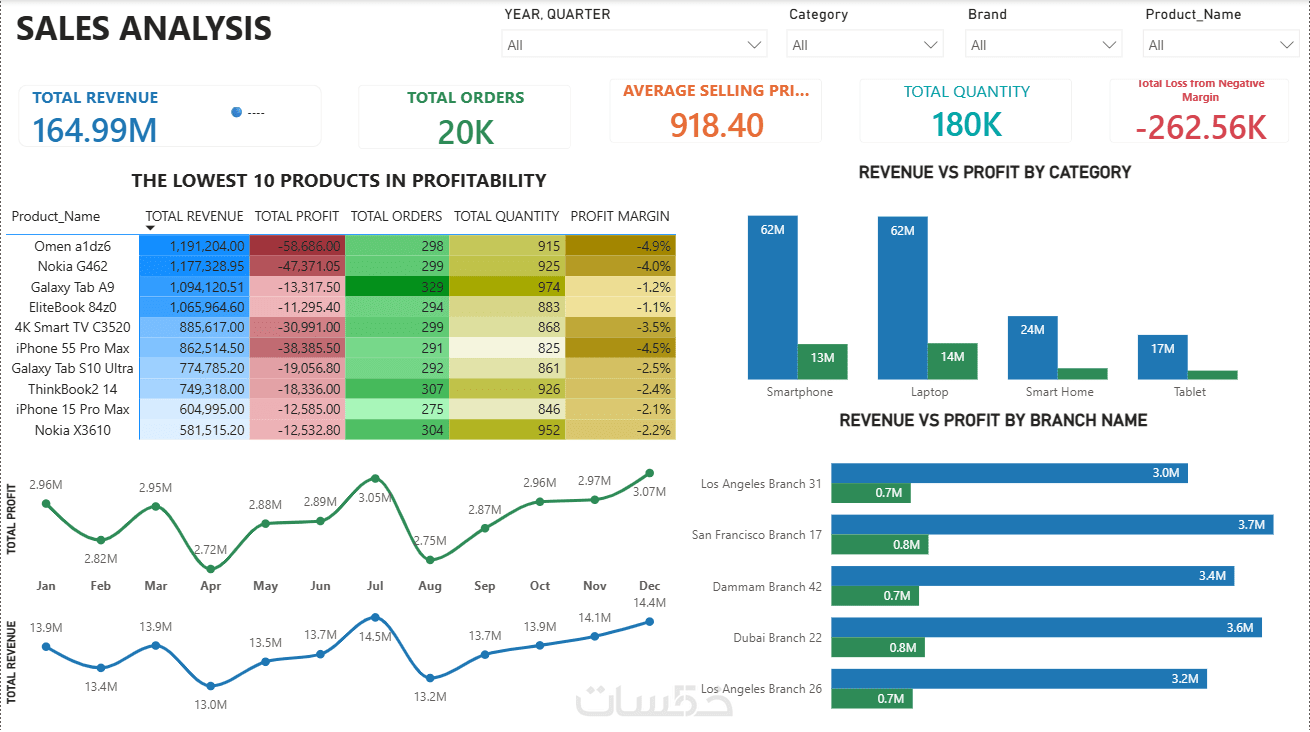Click the TOTAL ORDERS column header
Viewport: 1310px width, 732px height.
pyautogui.click(x=396, y=216)
